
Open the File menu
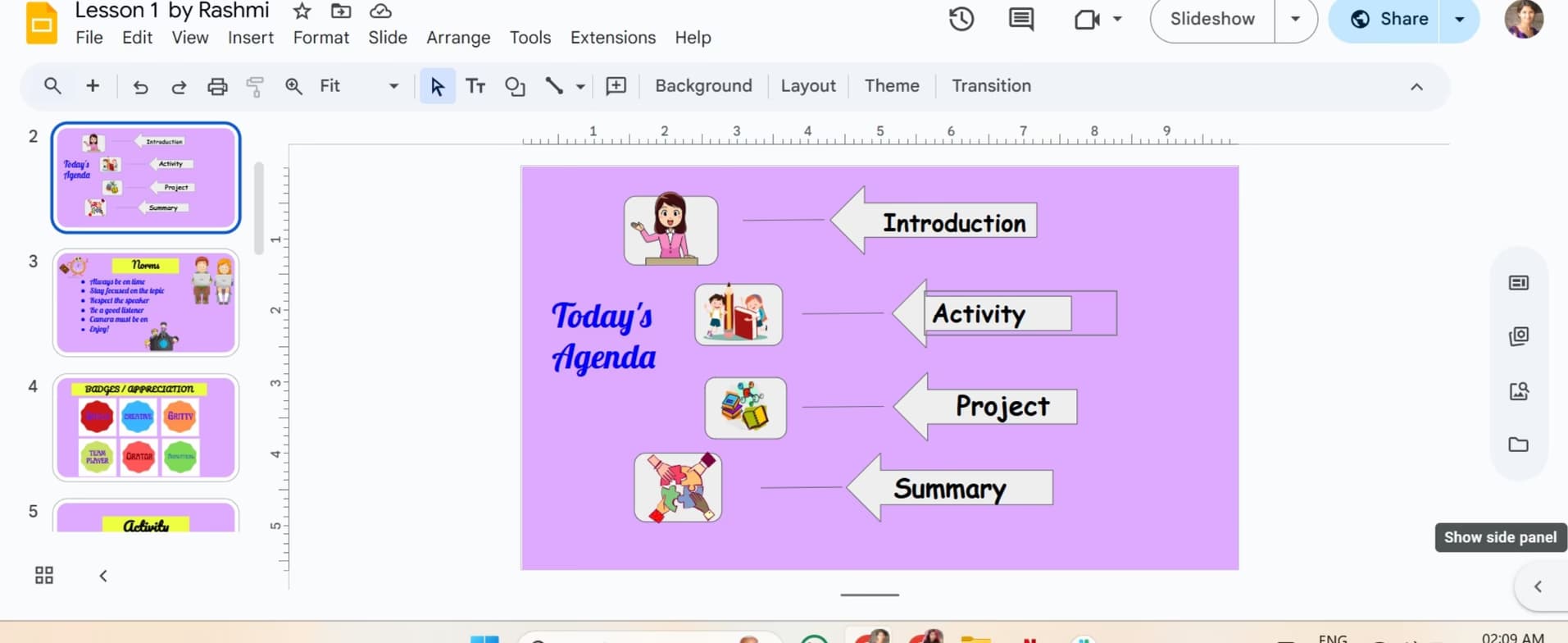[x=89, y=38]
